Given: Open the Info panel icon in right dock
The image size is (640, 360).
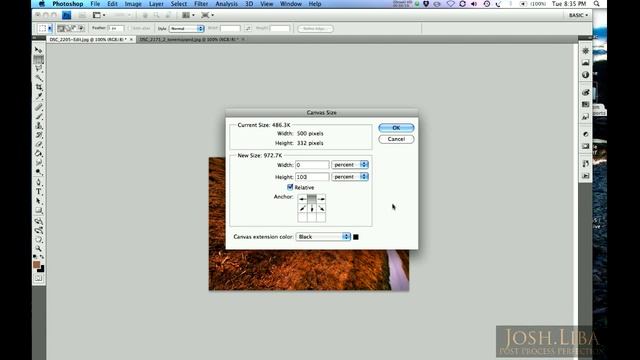Looking at the screenshot, I should tap(585, 75).
